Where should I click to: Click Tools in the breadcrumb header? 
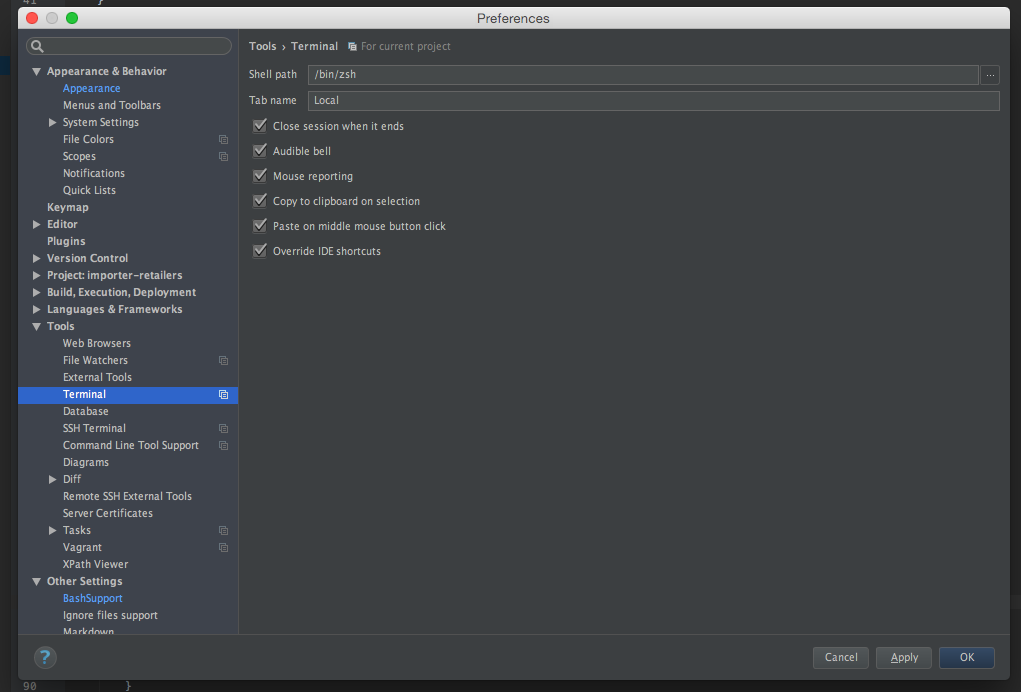[x=262, y=46]
